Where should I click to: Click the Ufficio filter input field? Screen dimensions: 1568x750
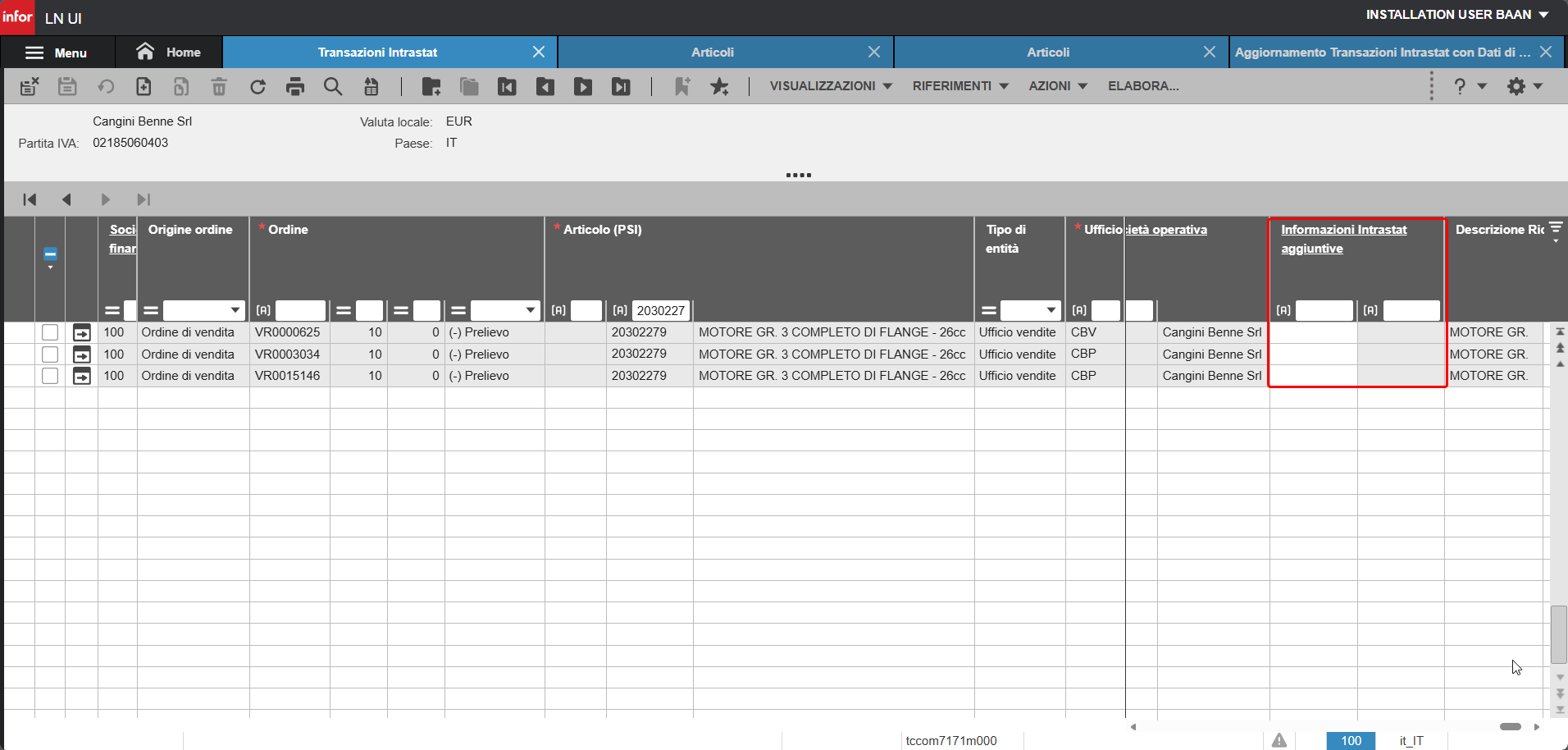click(1105, 310)
